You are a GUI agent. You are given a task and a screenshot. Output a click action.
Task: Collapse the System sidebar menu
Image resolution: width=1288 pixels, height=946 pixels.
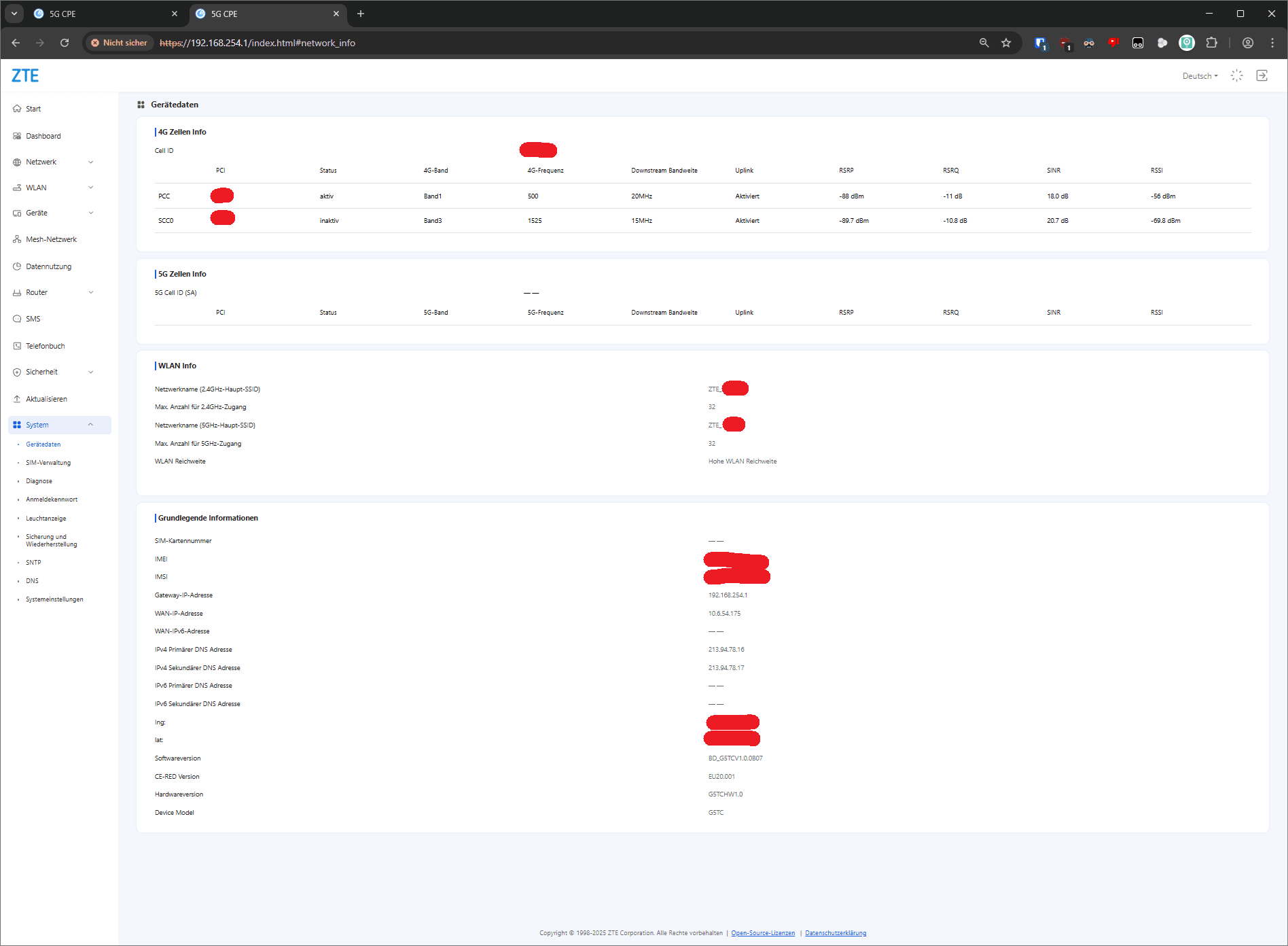pos(59,425)
